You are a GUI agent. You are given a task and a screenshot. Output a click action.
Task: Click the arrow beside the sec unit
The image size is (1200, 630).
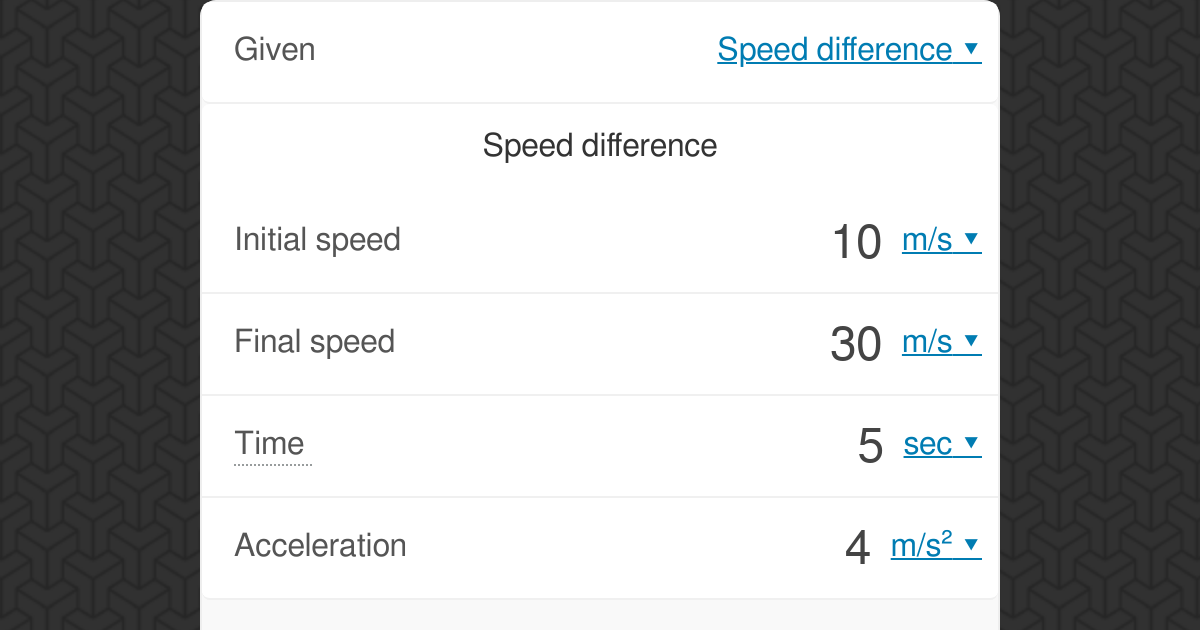tap(970, 444)
